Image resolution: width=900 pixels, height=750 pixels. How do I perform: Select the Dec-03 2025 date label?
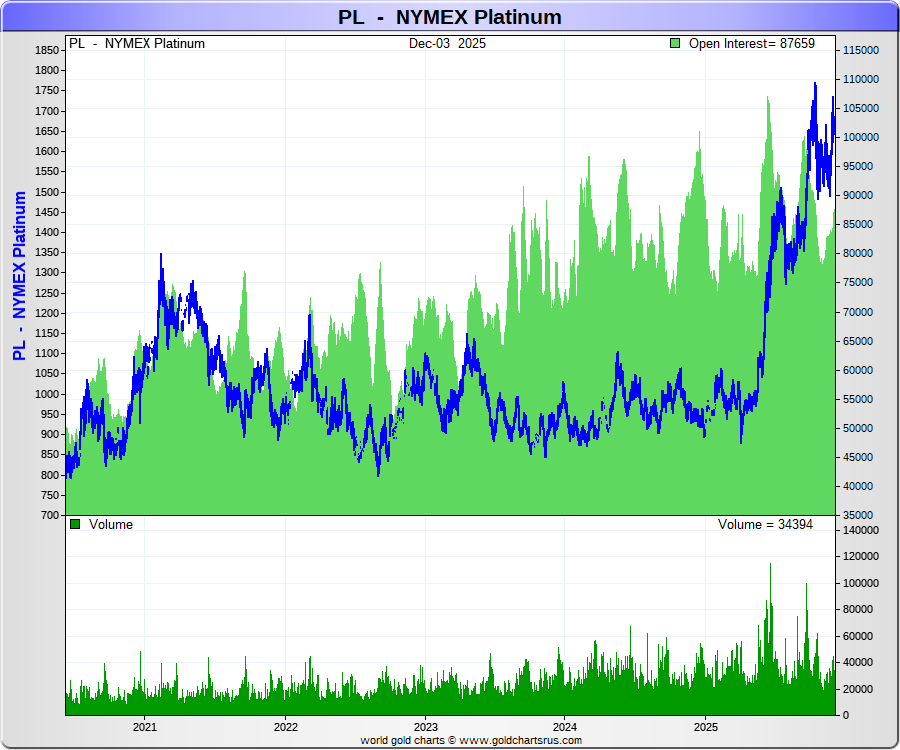click(x=447, y=44)
